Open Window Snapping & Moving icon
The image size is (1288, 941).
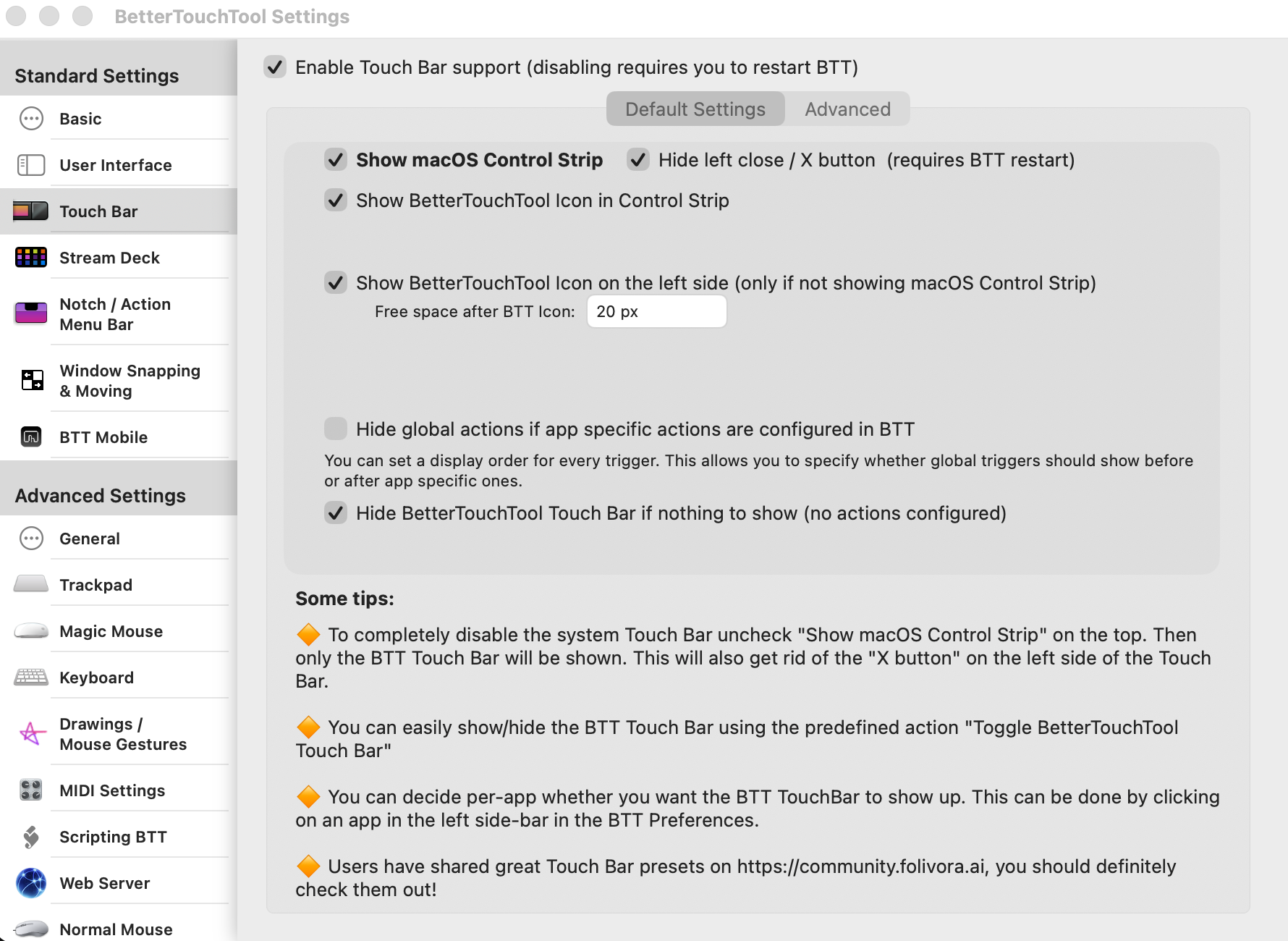click(32, 380)
